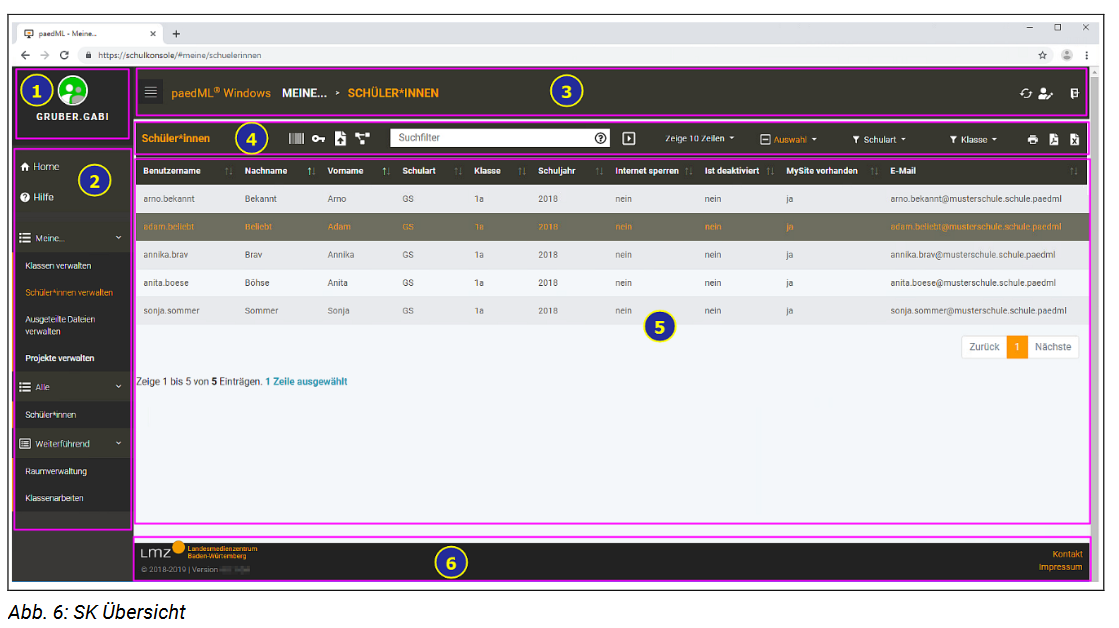1119x628 pixels.
Task: Click adam.beliebt@musterschule.schule.paedml email cell
Action: [976, 227]
